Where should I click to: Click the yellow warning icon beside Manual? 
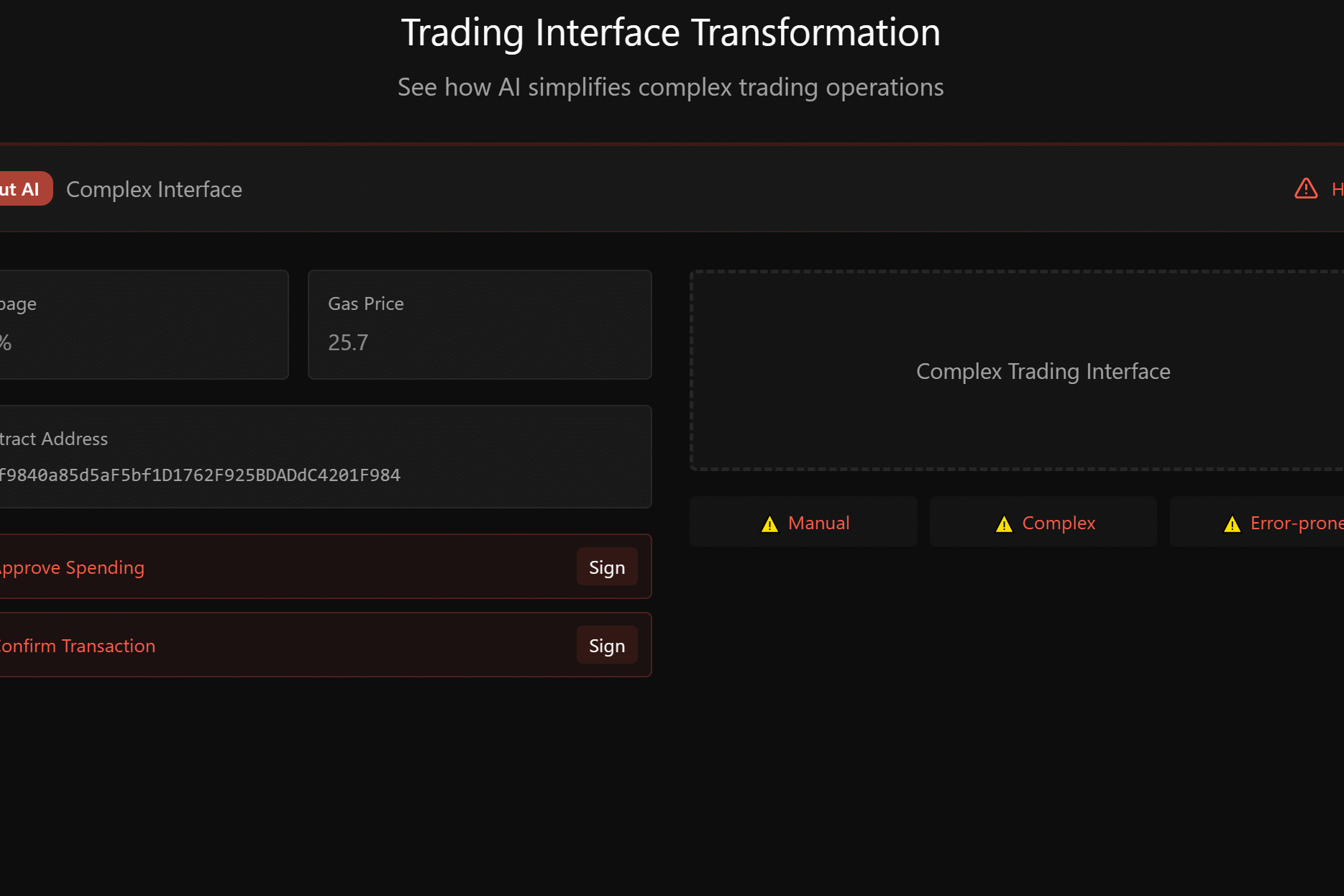769,524
